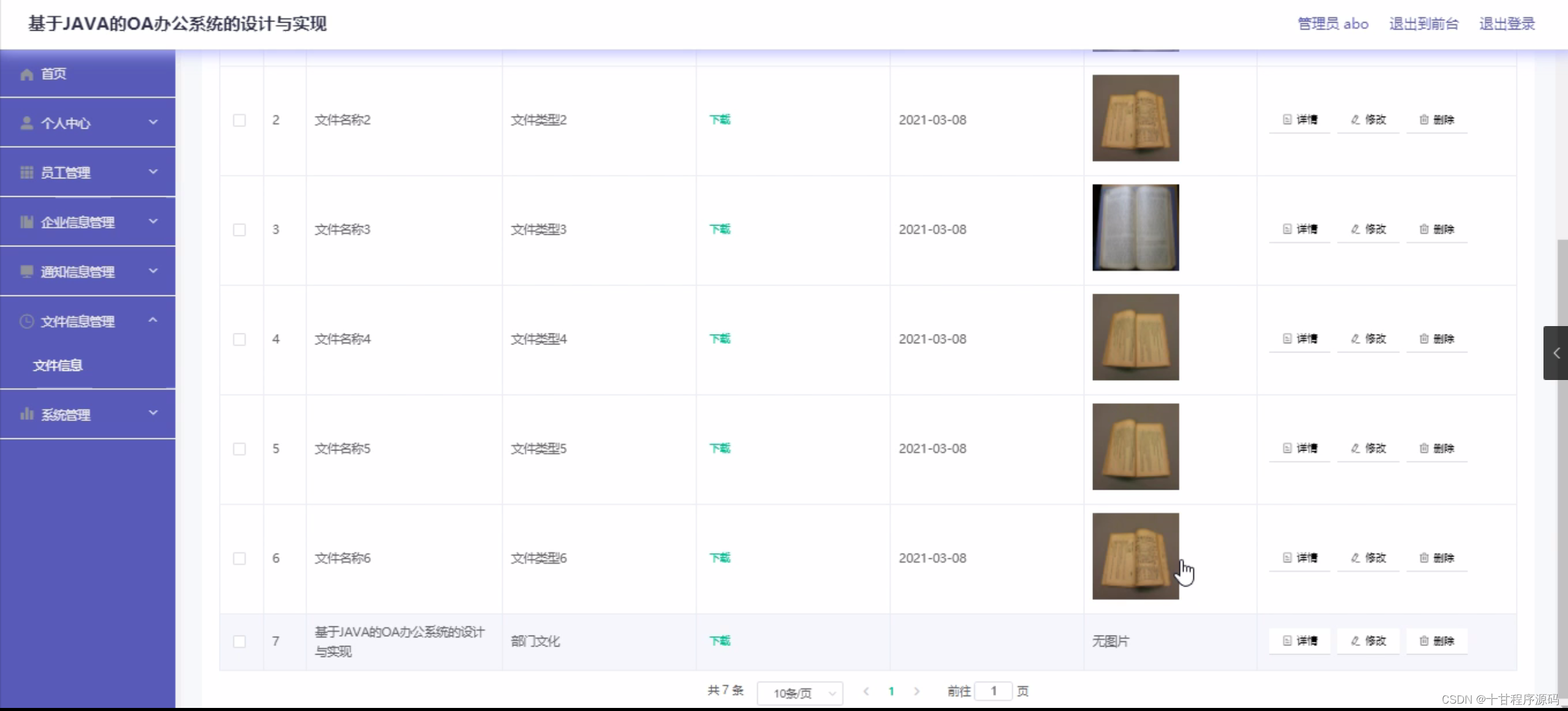Click the grid icon for 员工管理
Image resolution: width=1568 pixels, height=711 pixels.
[x=26, y=173]
